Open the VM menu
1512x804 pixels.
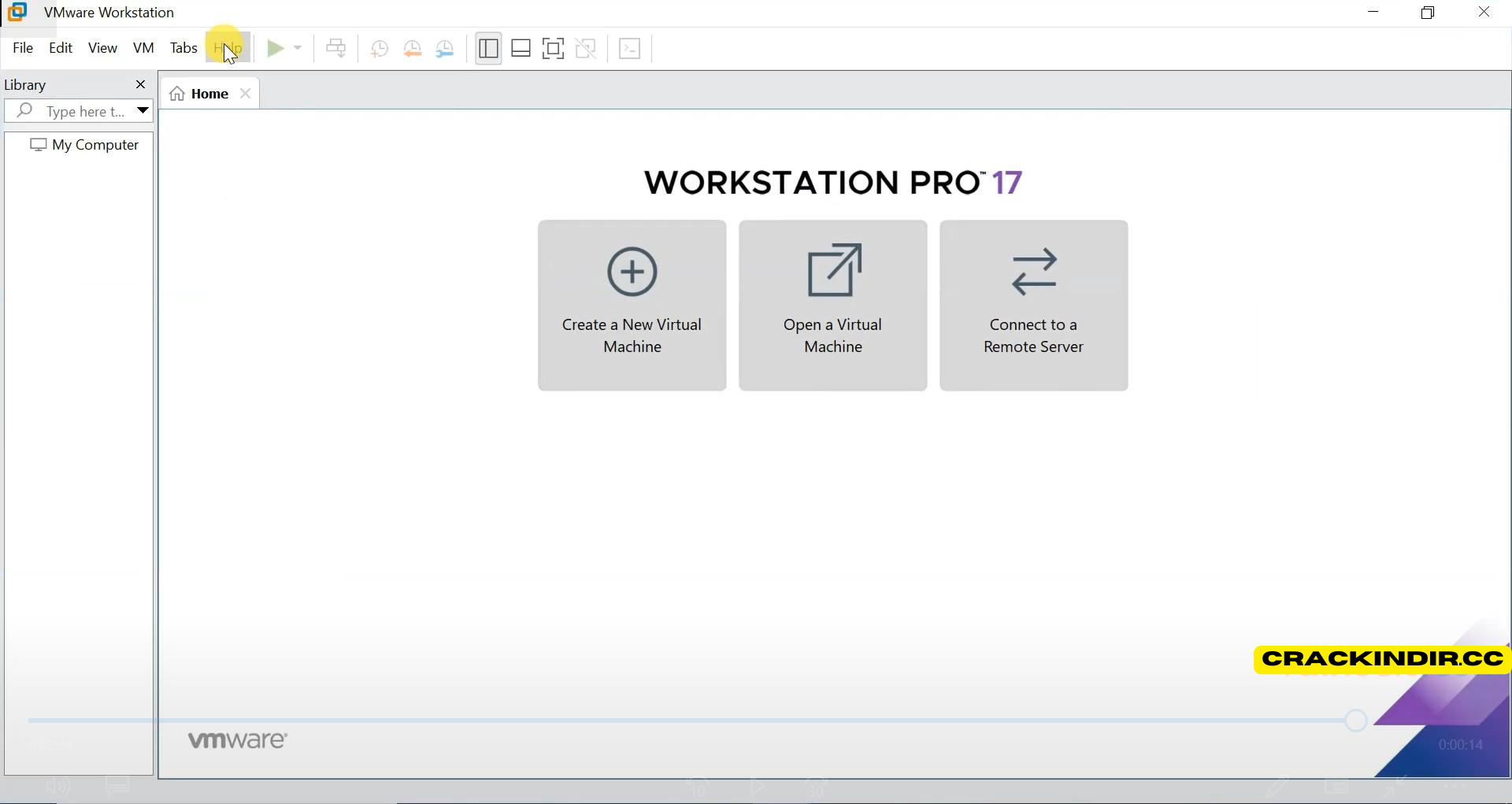click(x=143, y=48)
